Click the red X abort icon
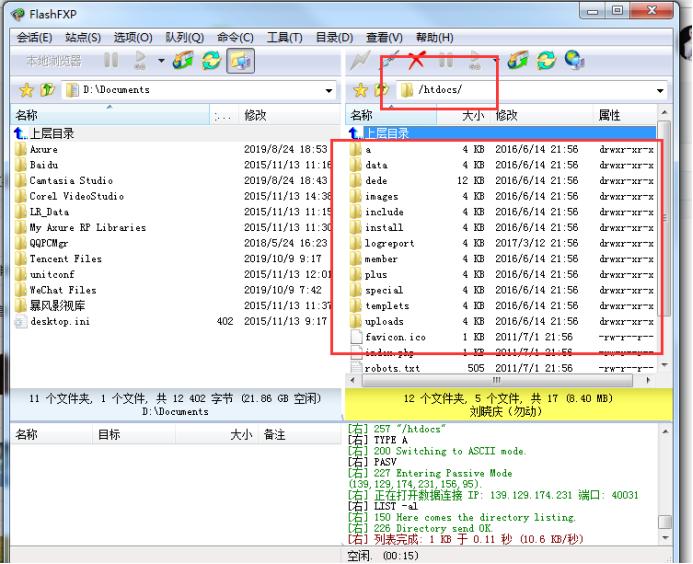The height and width of the screenshot is (564, 693). coord(416,60)
